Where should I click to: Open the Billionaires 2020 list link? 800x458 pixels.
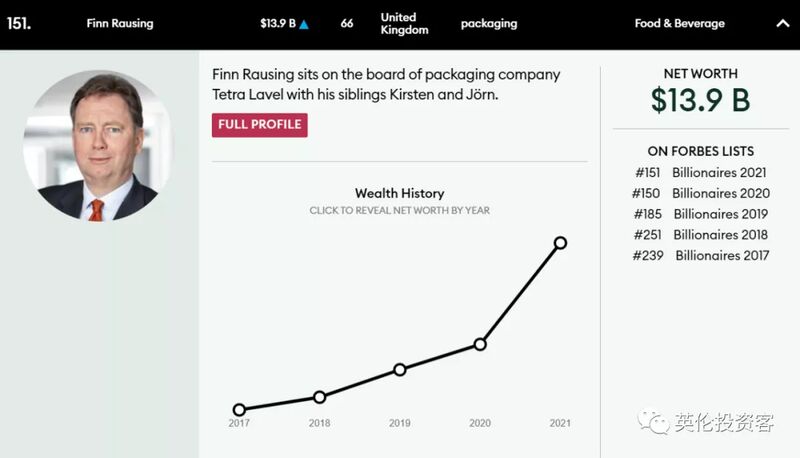click(x=721, y=193)
